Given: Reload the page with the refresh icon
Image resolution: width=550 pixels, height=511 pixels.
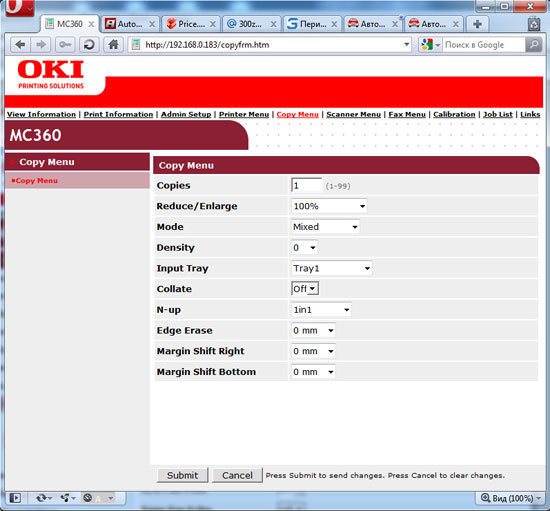Looking at the screenshot, I should [x=89, y=45].
